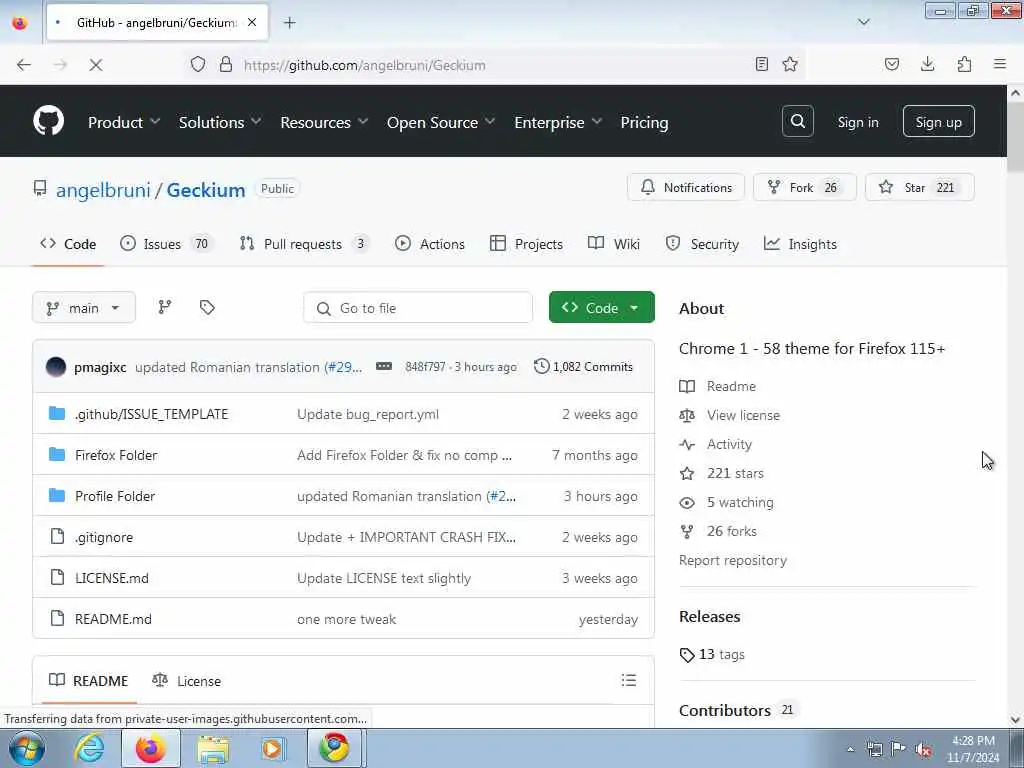Open the Firefox downloads icon
Image resolution: width=1024 pixels, height=768 pixels.
tap(927, 64)
